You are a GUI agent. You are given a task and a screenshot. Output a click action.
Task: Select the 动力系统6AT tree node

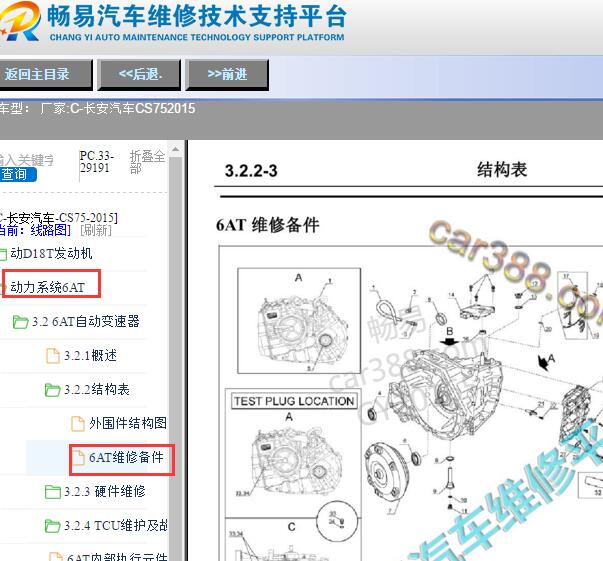click(x=48, y=287)
